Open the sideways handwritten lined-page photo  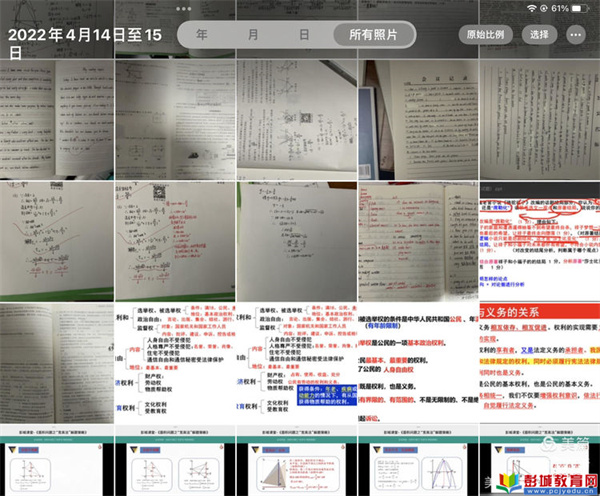(x=540, y=120)
